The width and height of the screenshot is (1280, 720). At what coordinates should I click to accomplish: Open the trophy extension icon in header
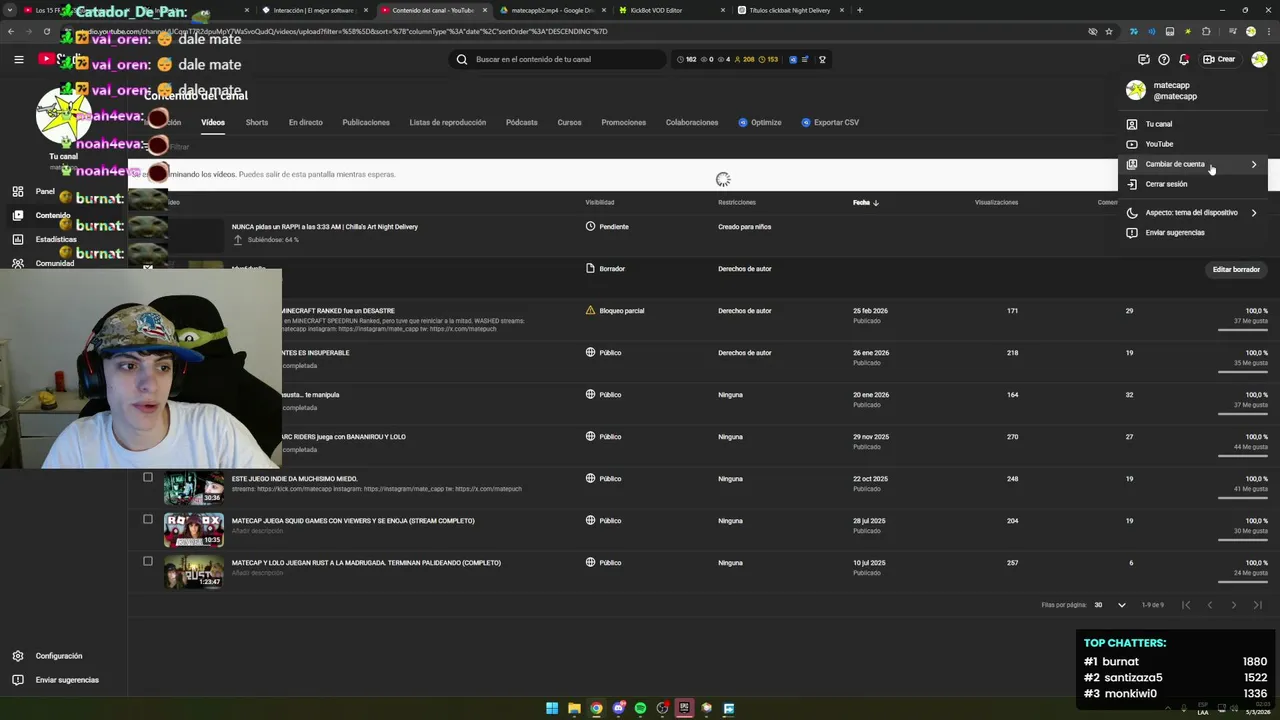[x=822, y=59]
